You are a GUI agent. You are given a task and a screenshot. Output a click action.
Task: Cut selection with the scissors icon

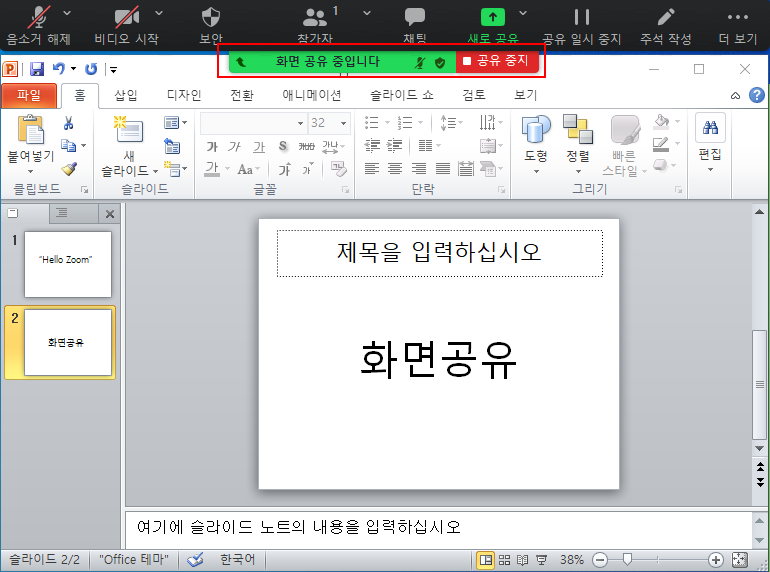69,123
